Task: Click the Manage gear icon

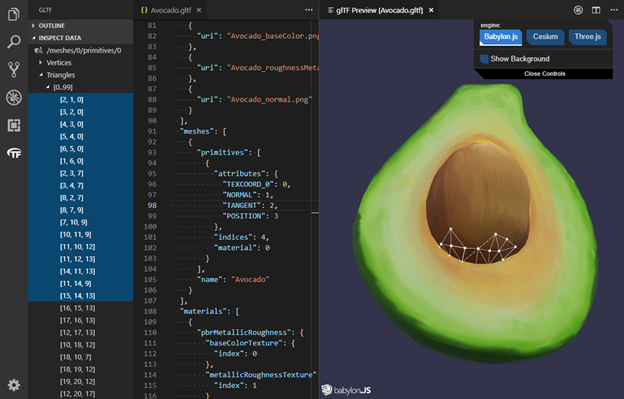Action: click(14, 385)
